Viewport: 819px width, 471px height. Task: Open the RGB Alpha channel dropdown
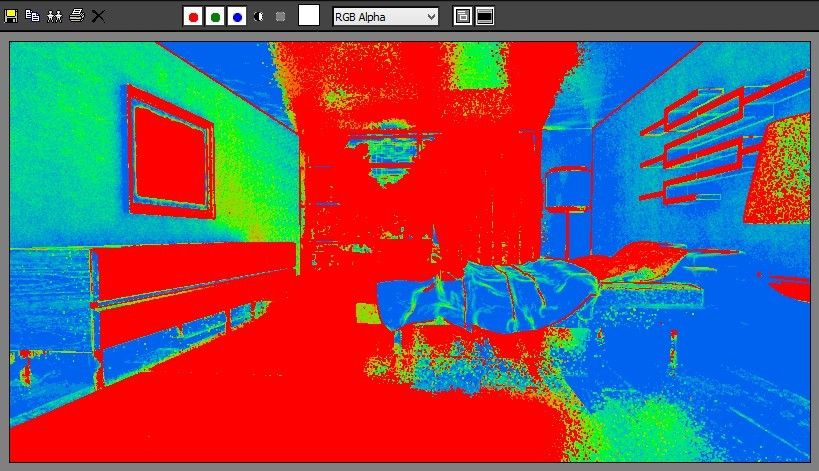tap(385, 17)
